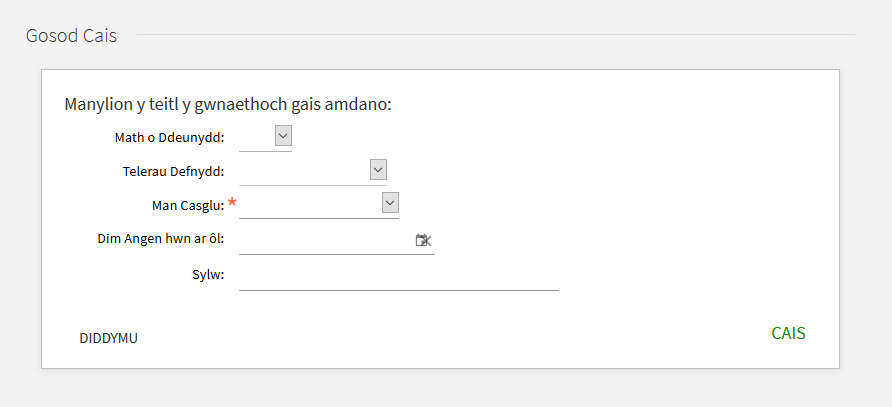This screenshot has width=892, height=407.
Task: Click the Man Casglu select field
Action: (x=319, y=205)
